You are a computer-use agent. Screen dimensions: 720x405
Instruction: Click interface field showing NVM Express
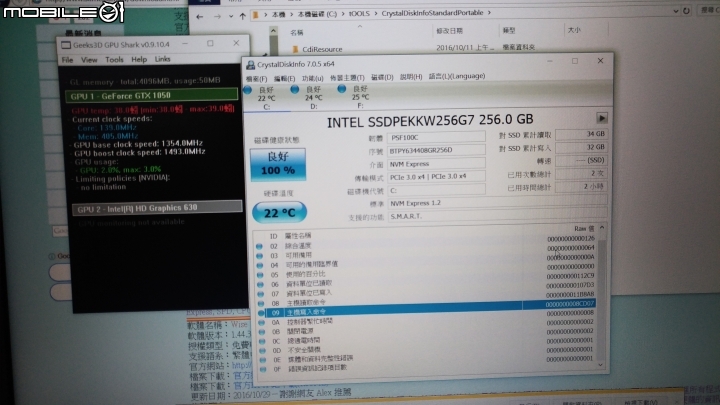pyautogui.click(x=436, y=163)
